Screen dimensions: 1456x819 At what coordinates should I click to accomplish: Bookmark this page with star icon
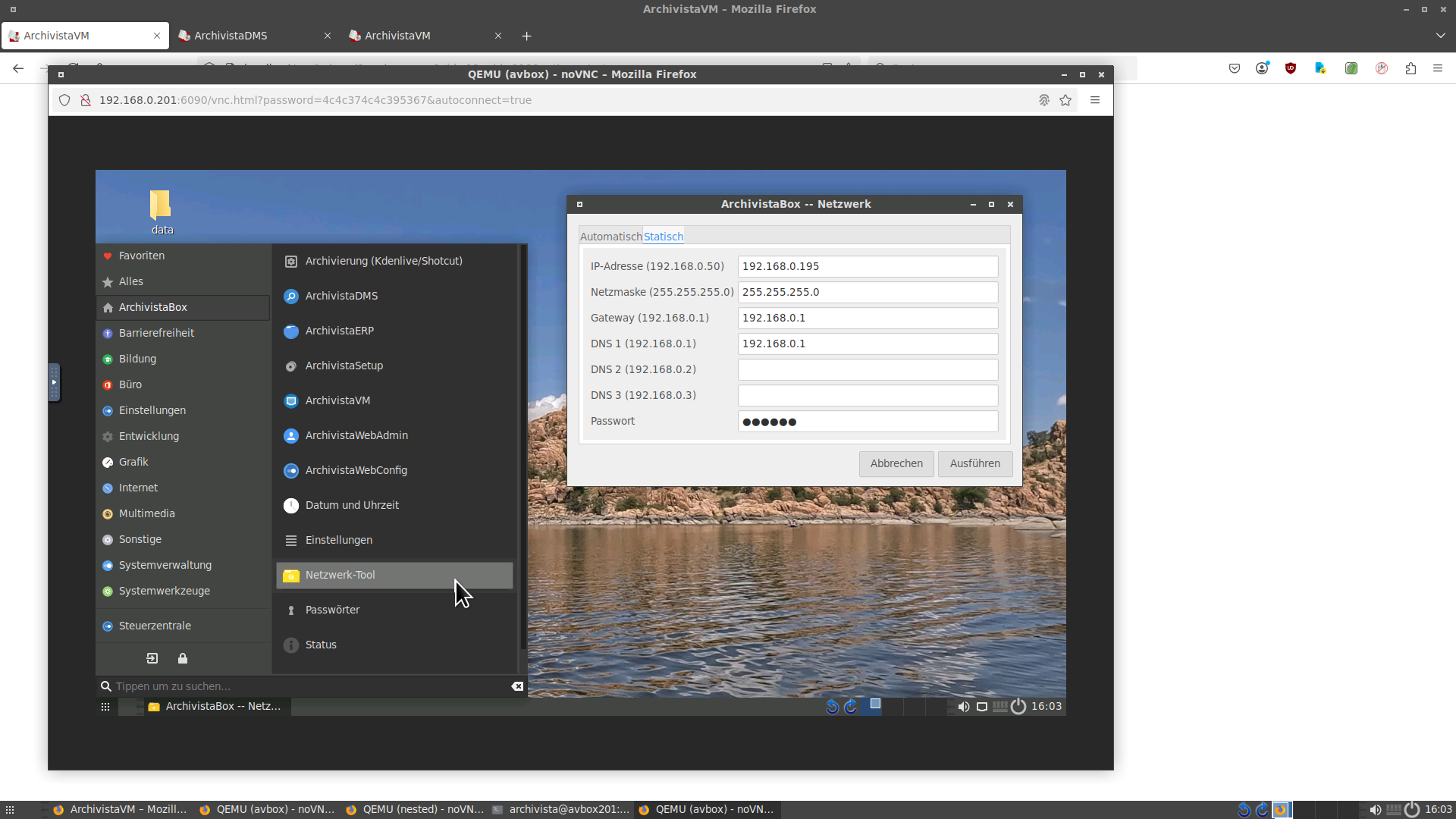[x=1065, y=100]
